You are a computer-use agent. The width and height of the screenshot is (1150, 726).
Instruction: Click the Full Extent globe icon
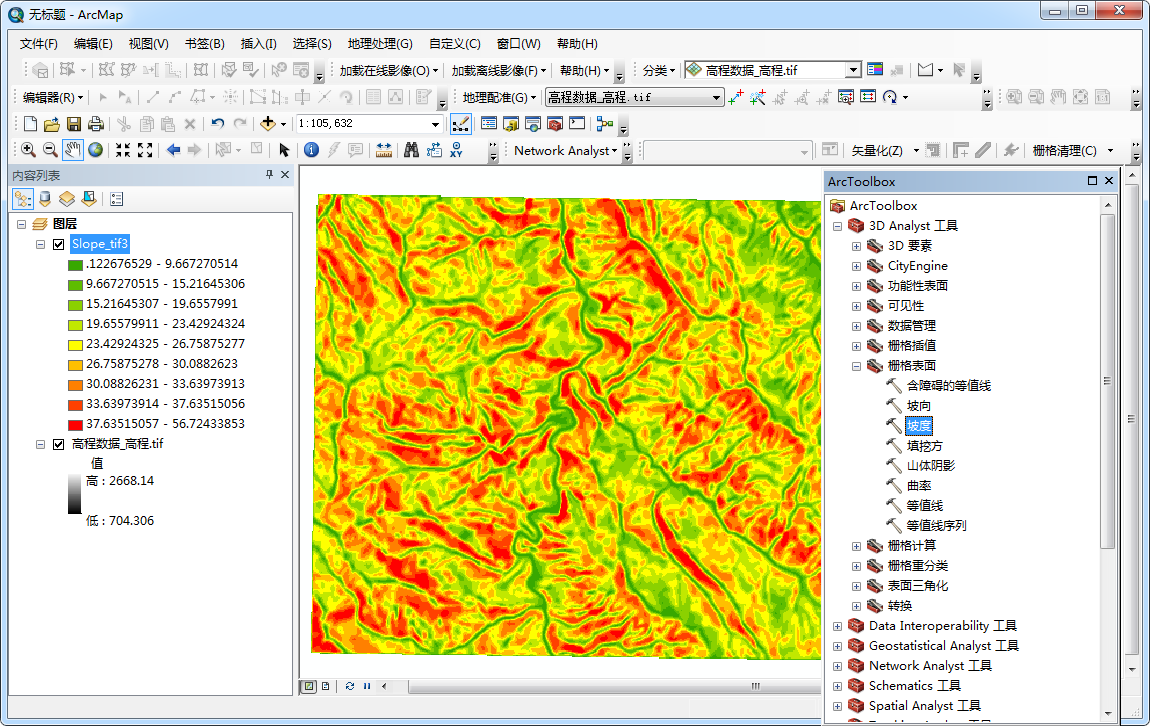tap(95, 150)
